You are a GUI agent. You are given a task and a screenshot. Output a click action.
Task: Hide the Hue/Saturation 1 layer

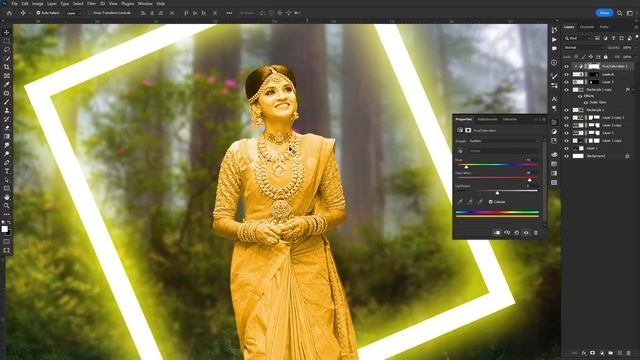[x=566, y=66]
